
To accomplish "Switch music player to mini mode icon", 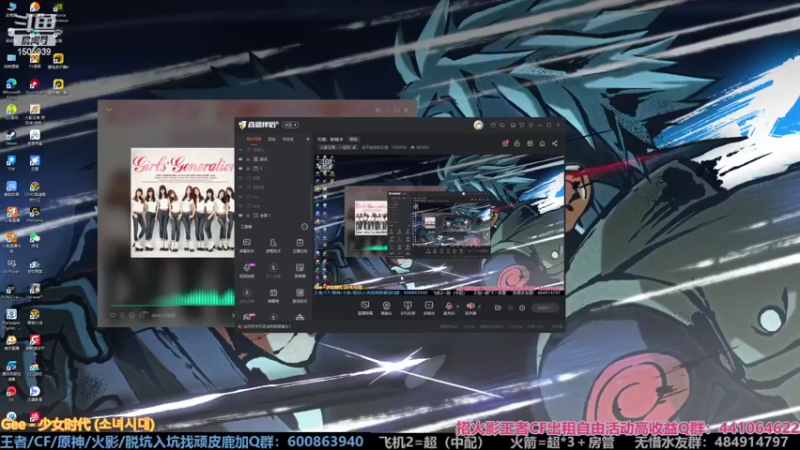I will 378,110.
